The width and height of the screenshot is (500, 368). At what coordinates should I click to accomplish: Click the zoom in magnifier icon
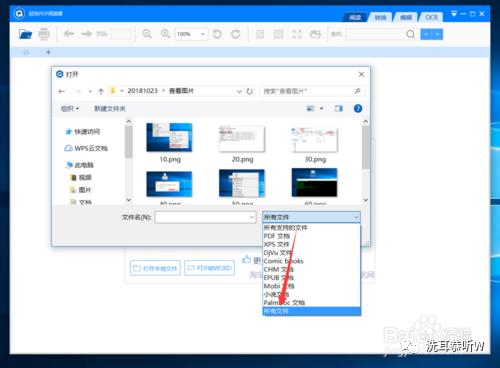click(165, 34)
